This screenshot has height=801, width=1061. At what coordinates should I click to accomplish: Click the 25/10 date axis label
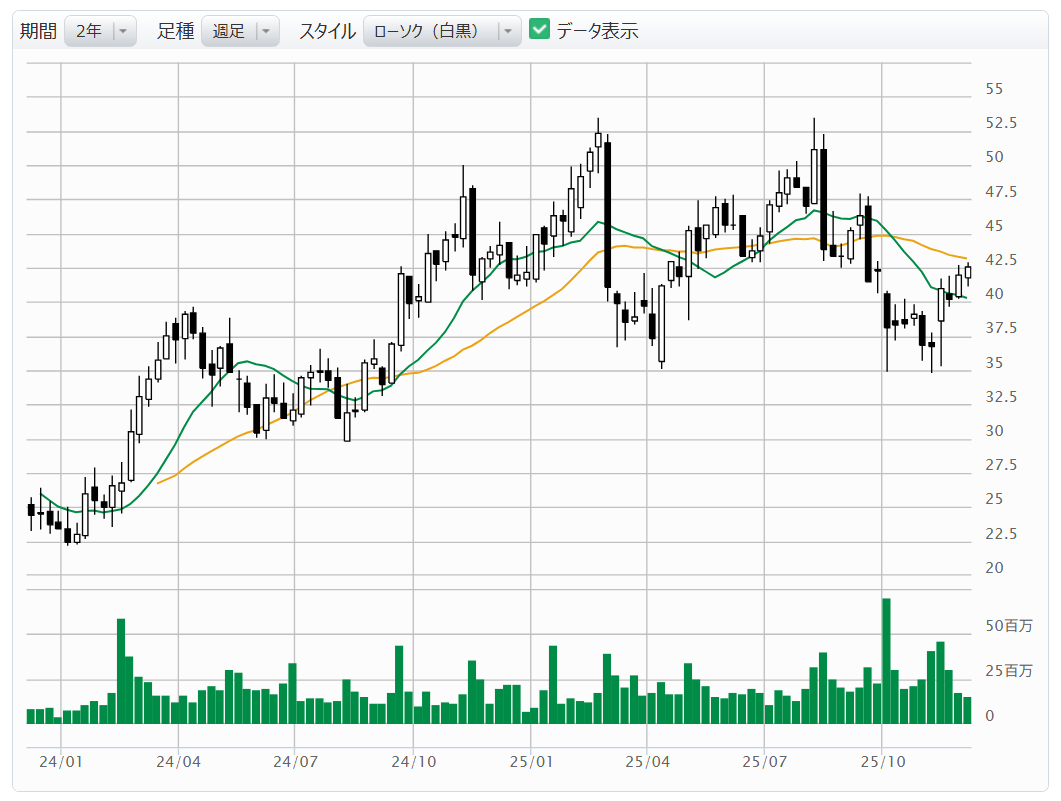click(x=881, y=762)
